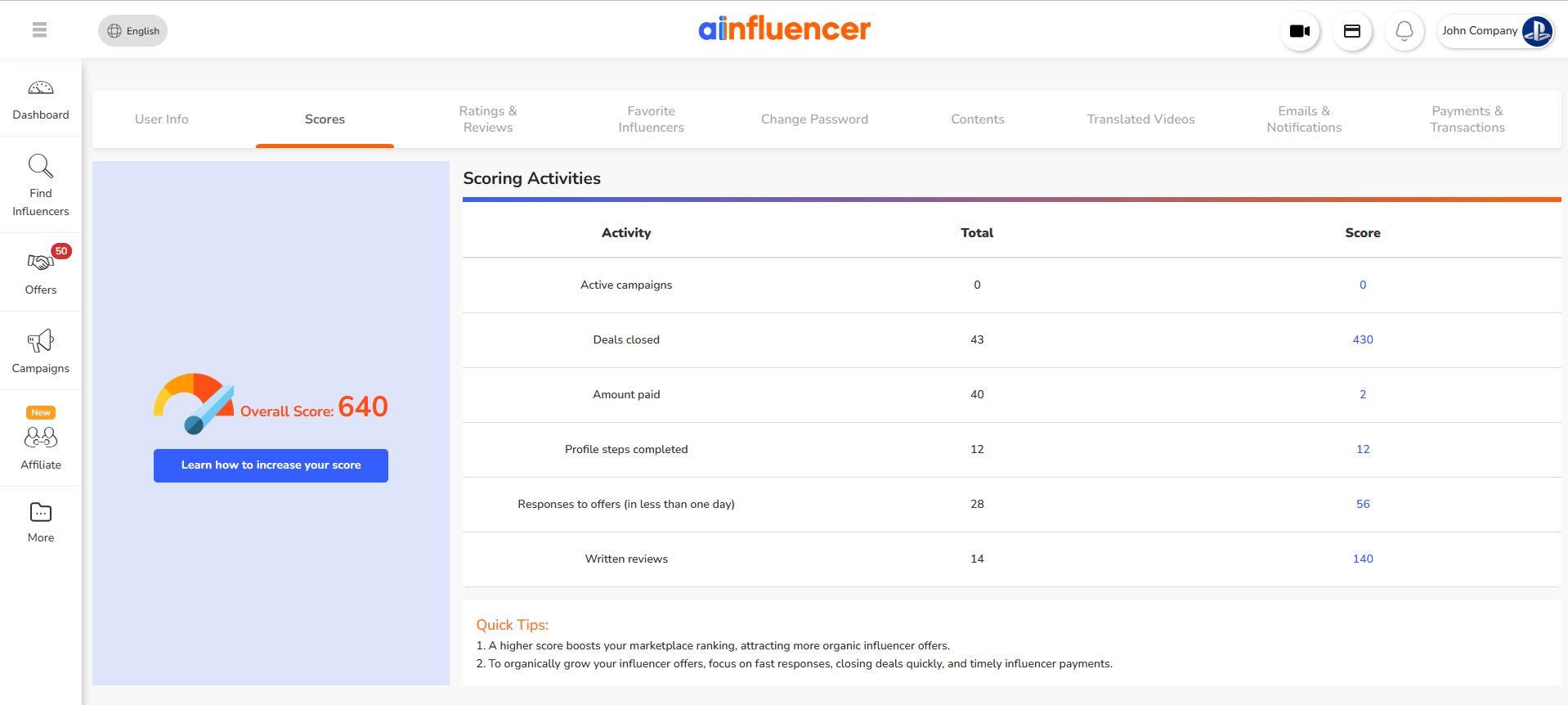Screen dimensions: 1568x705
Task: Click the Active campaigns score 0
Action: 1363,285
